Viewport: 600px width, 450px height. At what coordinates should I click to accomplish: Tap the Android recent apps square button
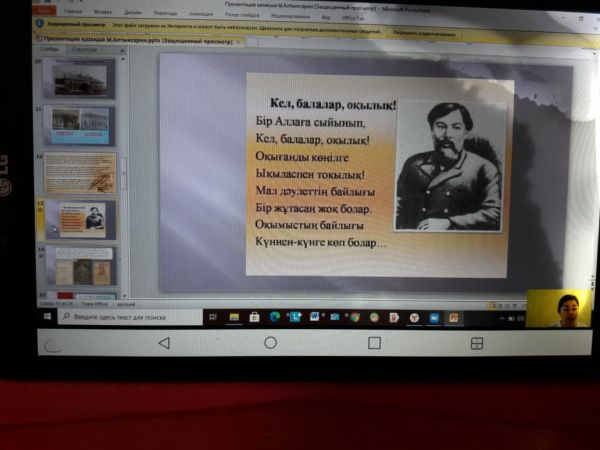click(374, 342)
